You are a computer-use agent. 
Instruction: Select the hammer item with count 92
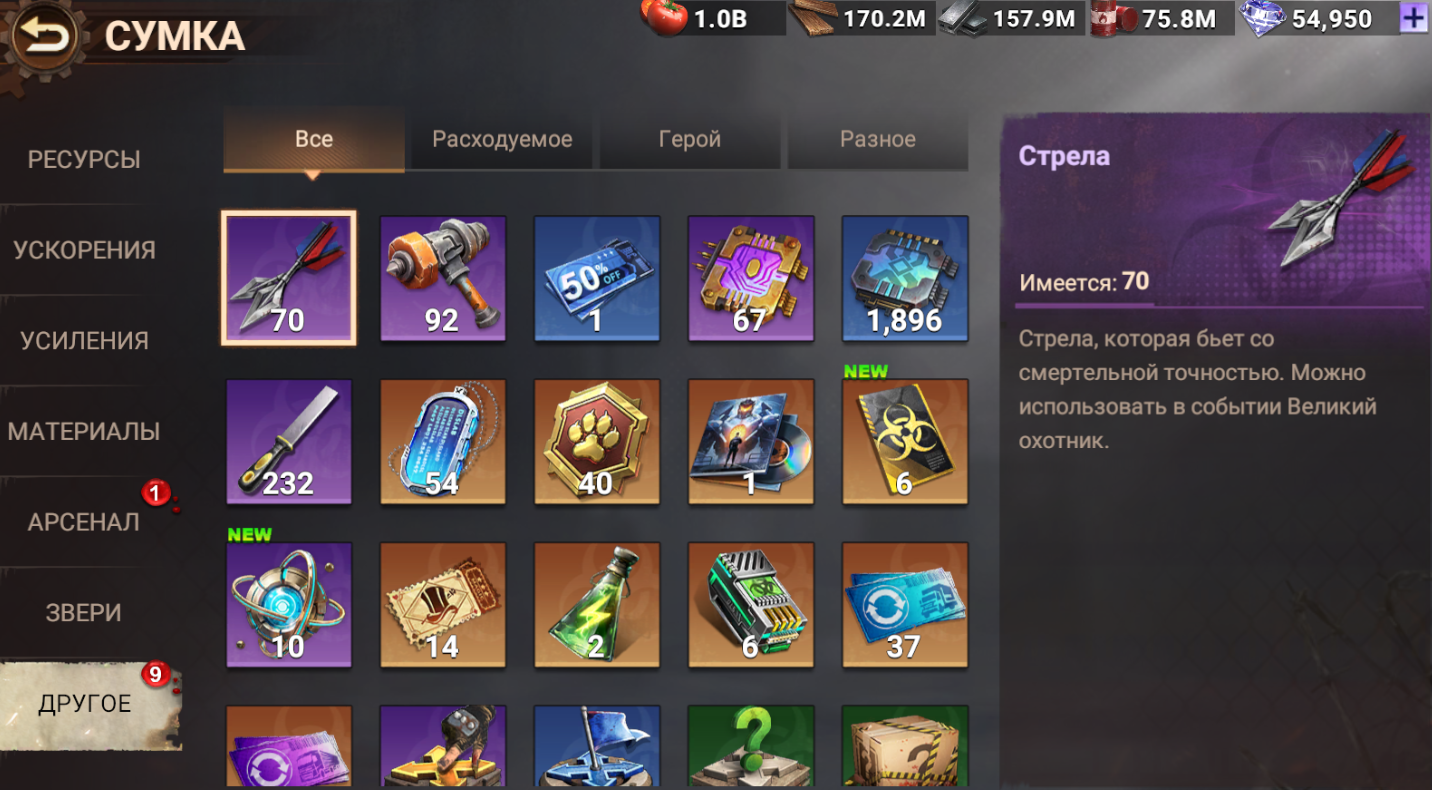(x=443, y=278)
